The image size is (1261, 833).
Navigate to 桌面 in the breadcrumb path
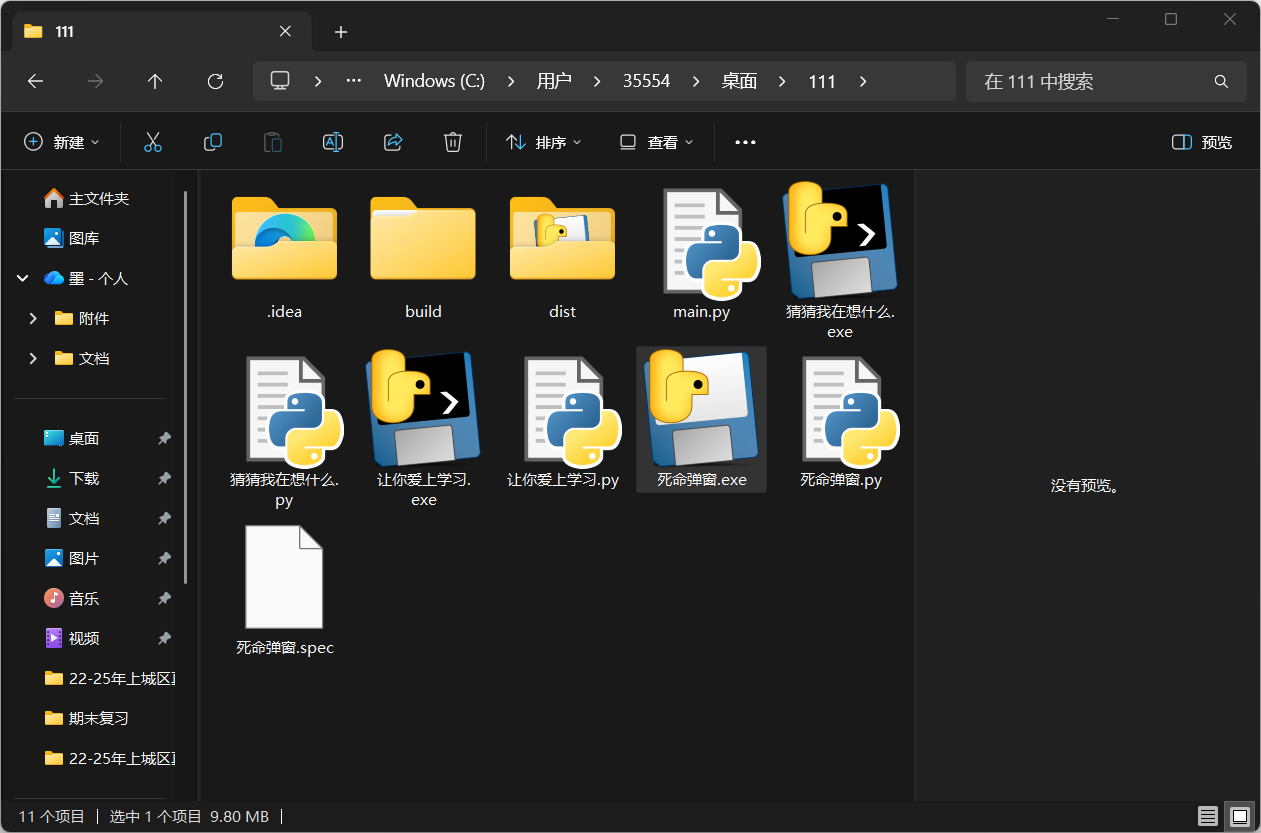pyautogui.click(x=738, y=81)
